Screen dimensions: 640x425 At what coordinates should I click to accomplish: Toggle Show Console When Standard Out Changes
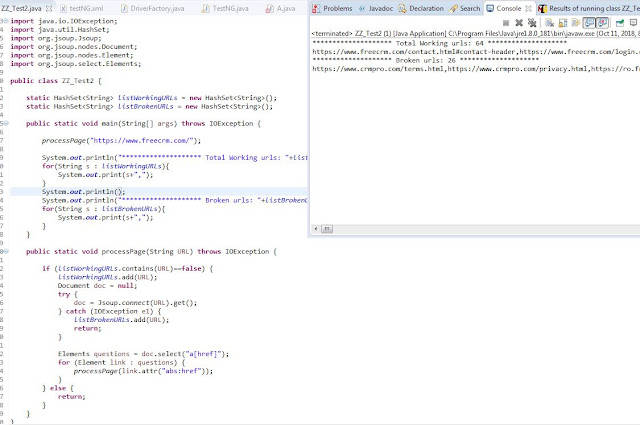tap(589, 23)
